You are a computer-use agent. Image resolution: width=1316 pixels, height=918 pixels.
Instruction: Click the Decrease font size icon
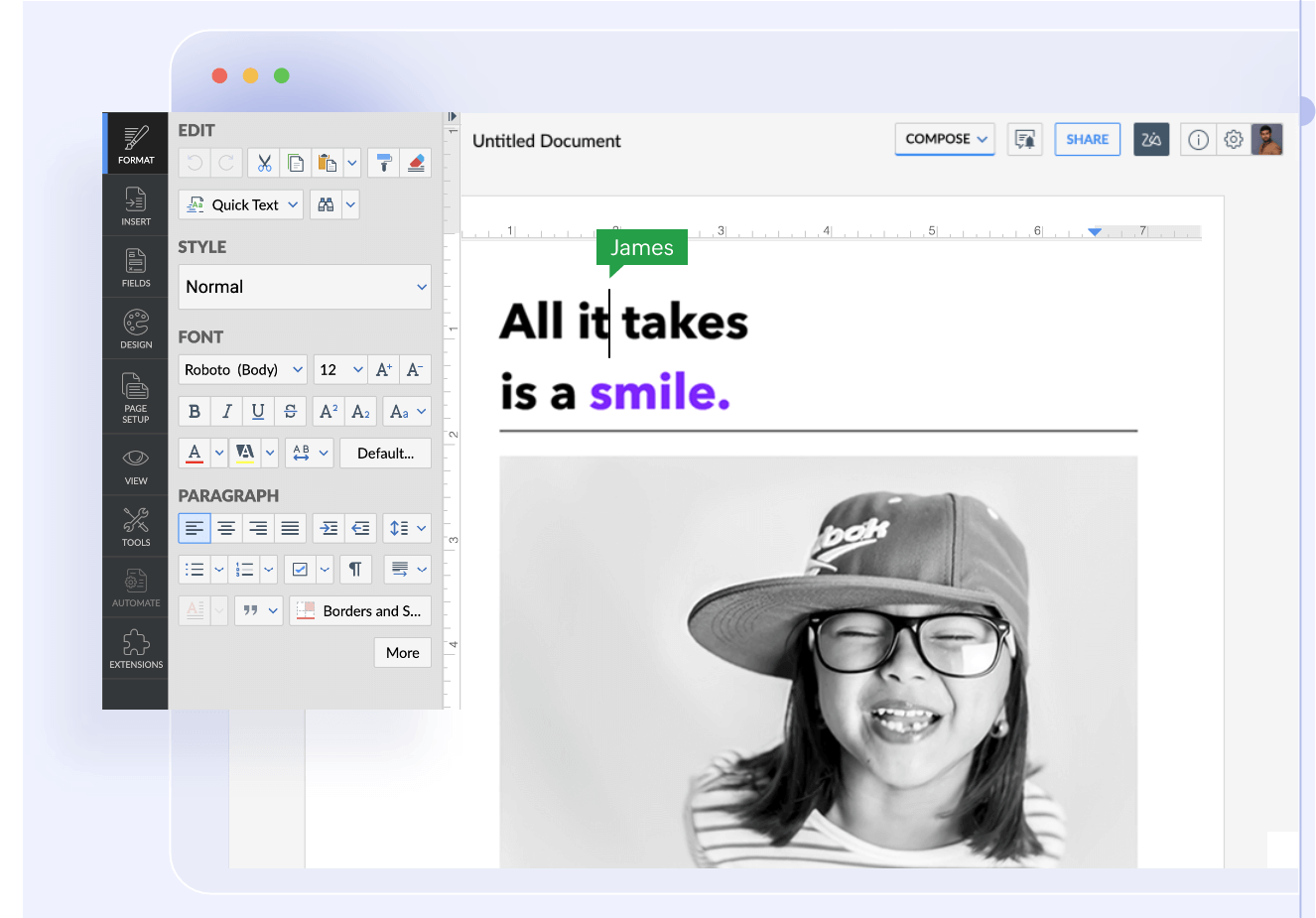pos(416,369)
